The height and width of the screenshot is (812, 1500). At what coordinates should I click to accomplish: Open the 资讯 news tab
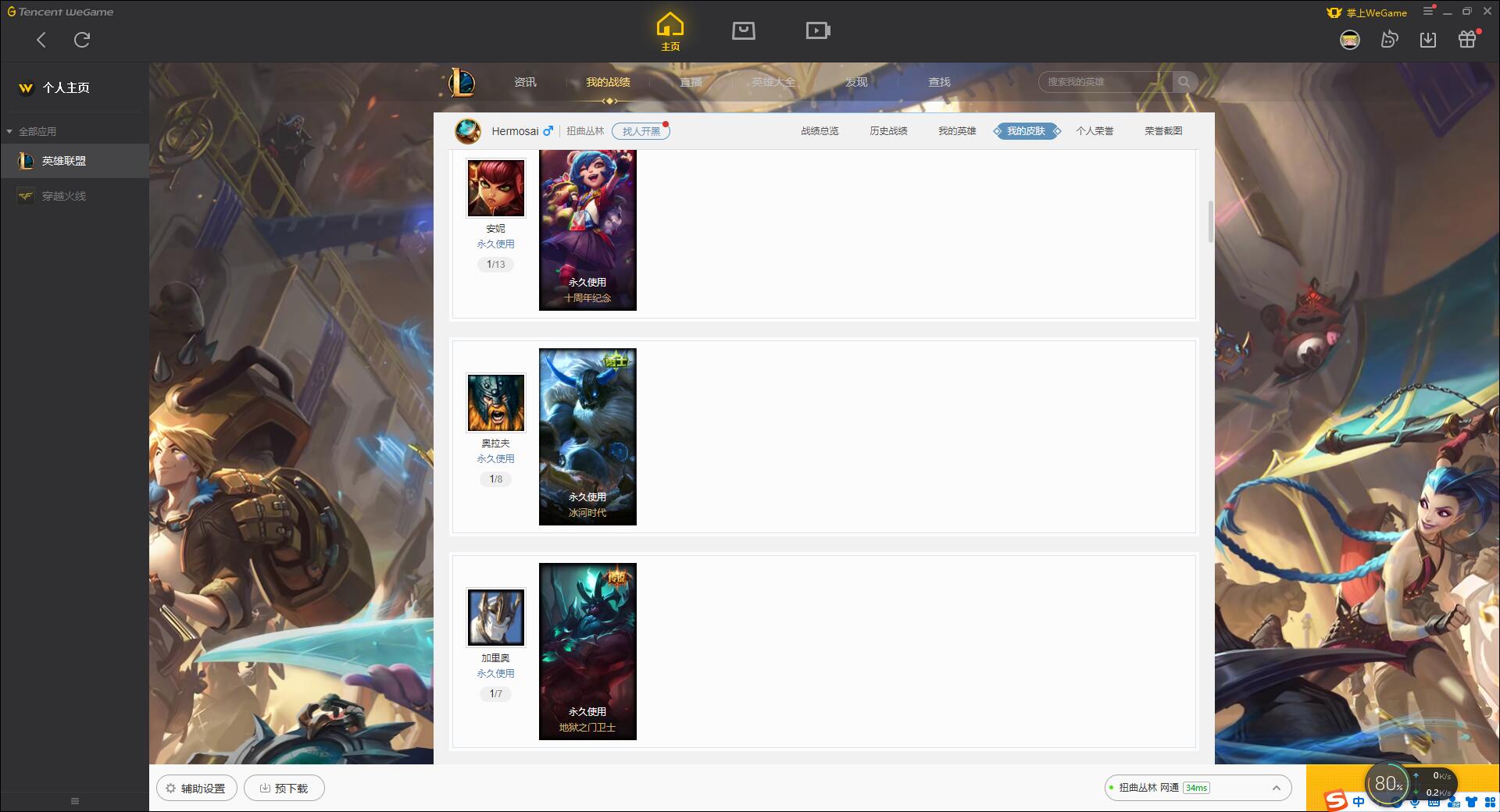(525, 82)
